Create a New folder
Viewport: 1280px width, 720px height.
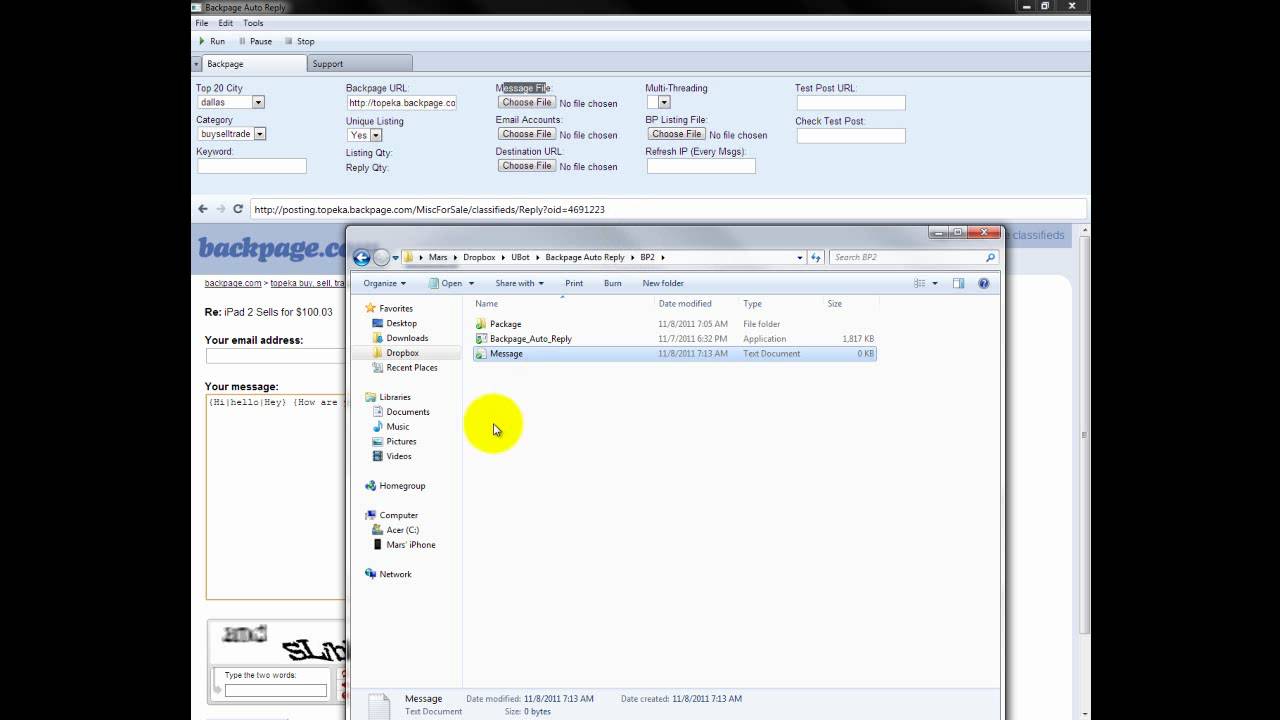pos(663,283)
